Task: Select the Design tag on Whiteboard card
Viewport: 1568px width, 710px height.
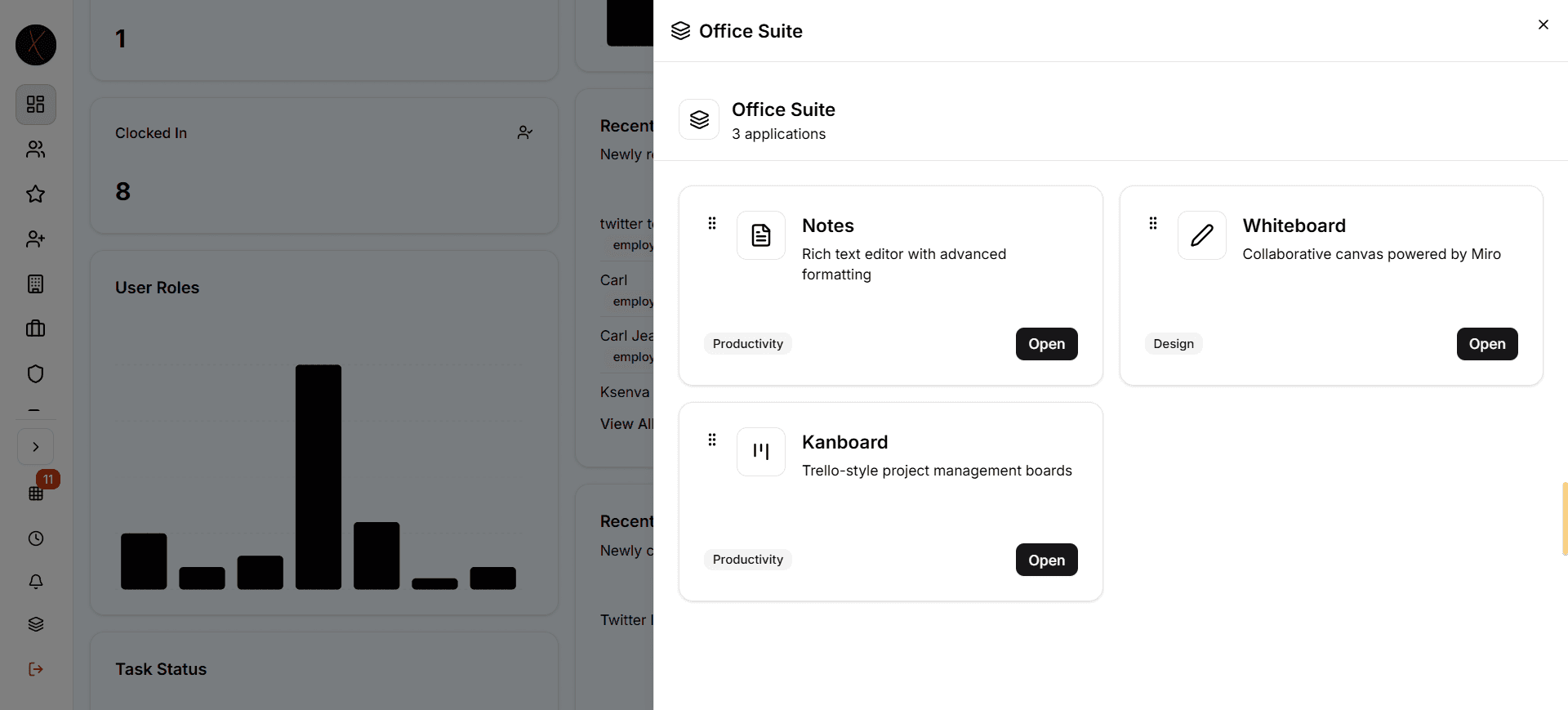Action: pos(1174,344)
